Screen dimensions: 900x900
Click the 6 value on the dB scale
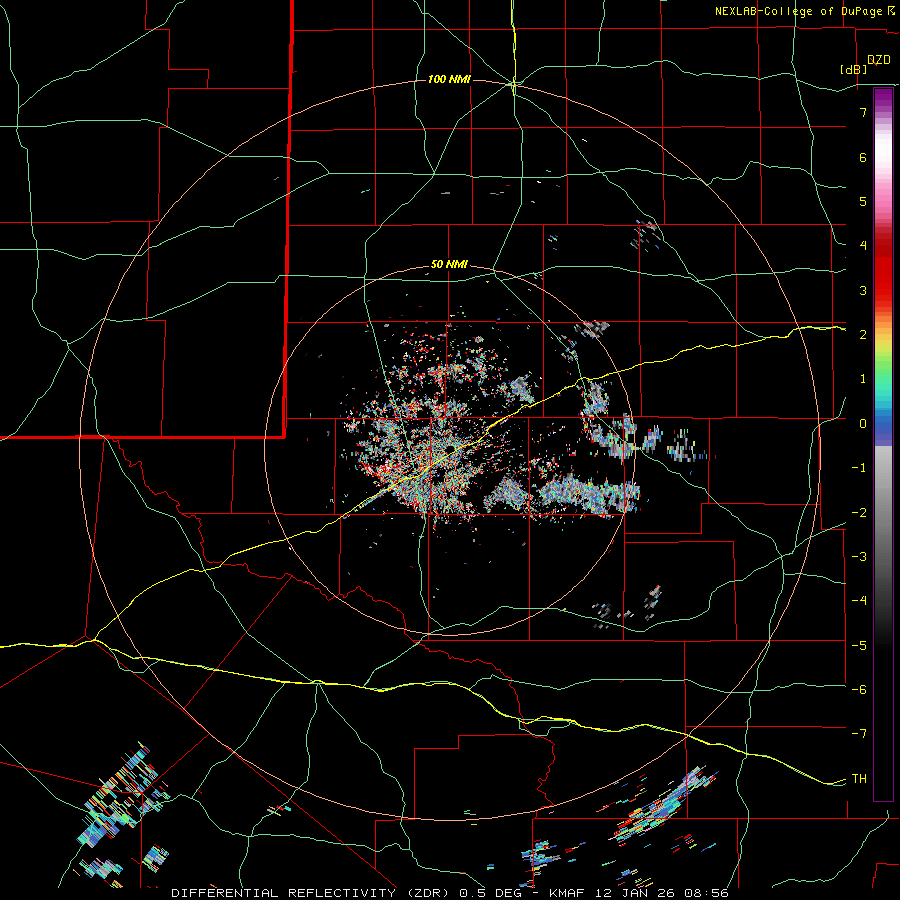coord(863,157)
